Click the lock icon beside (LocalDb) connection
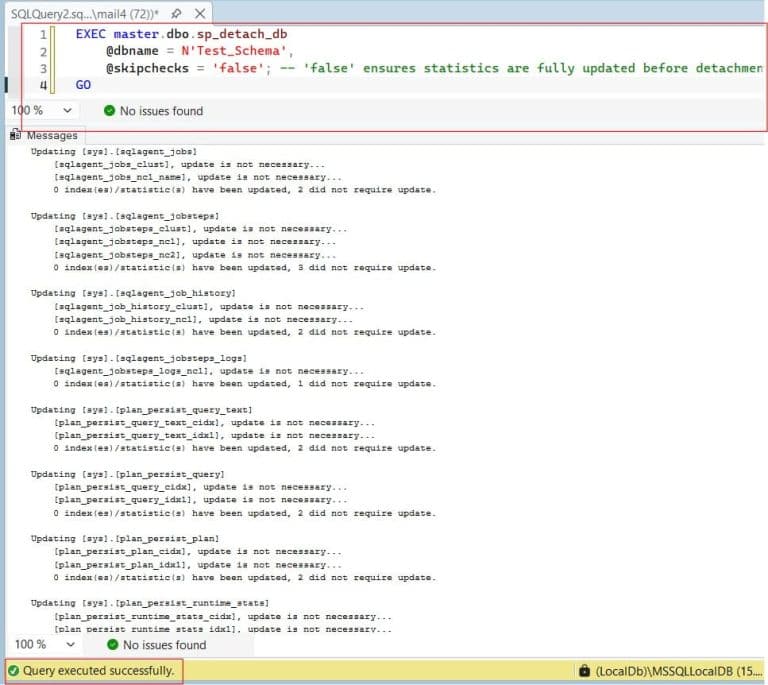Screen dimensions: 768x685 [584, 670]
